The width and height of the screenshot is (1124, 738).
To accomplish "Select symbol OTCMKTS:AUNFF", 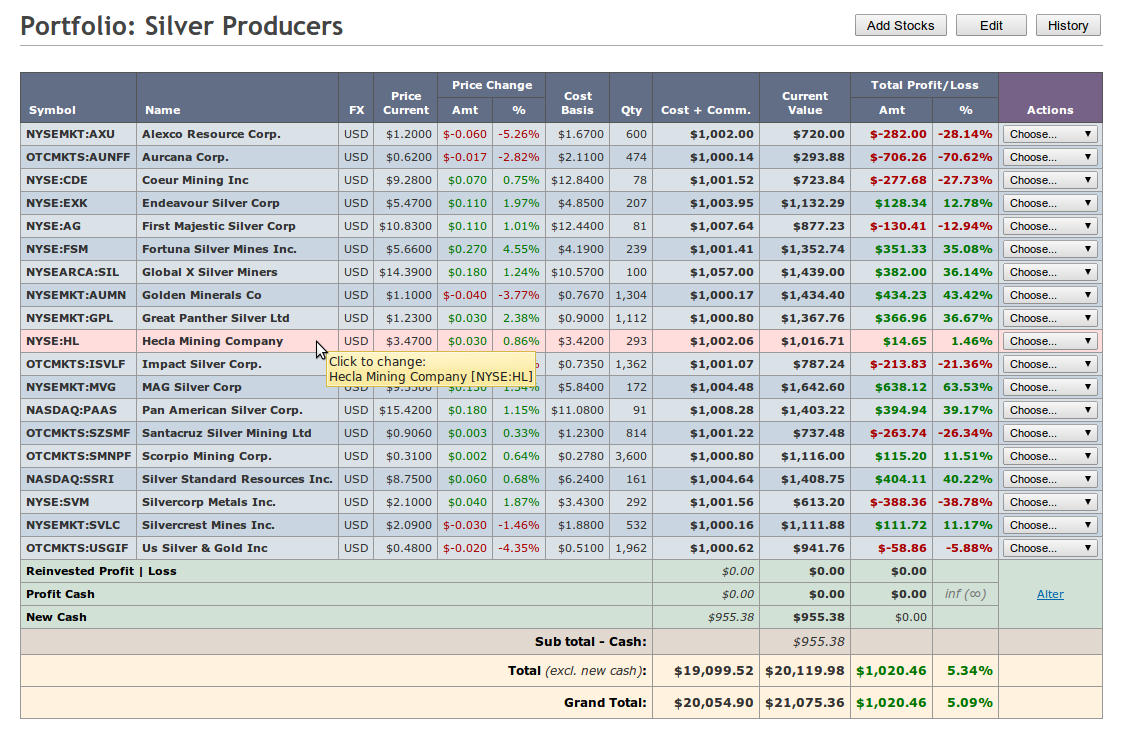I will 78,157.
